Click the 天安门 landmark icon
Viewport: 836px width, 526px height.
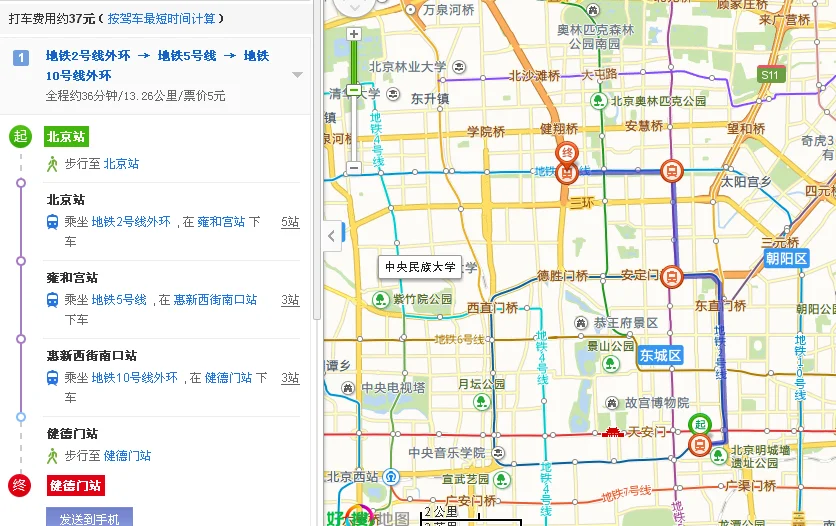tap(613, 432)
